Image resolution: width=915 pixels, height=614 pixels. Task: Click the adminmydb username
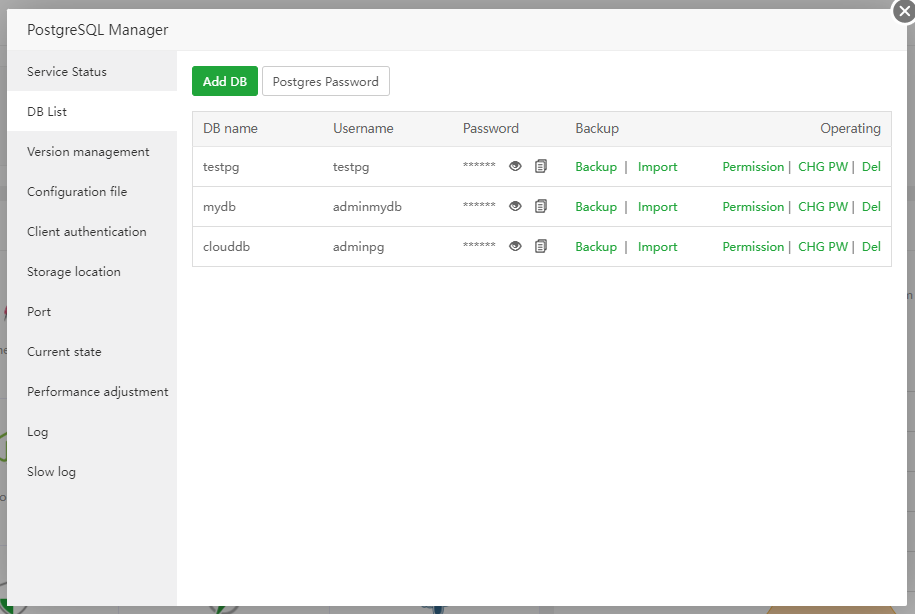[x=367, y=207]
